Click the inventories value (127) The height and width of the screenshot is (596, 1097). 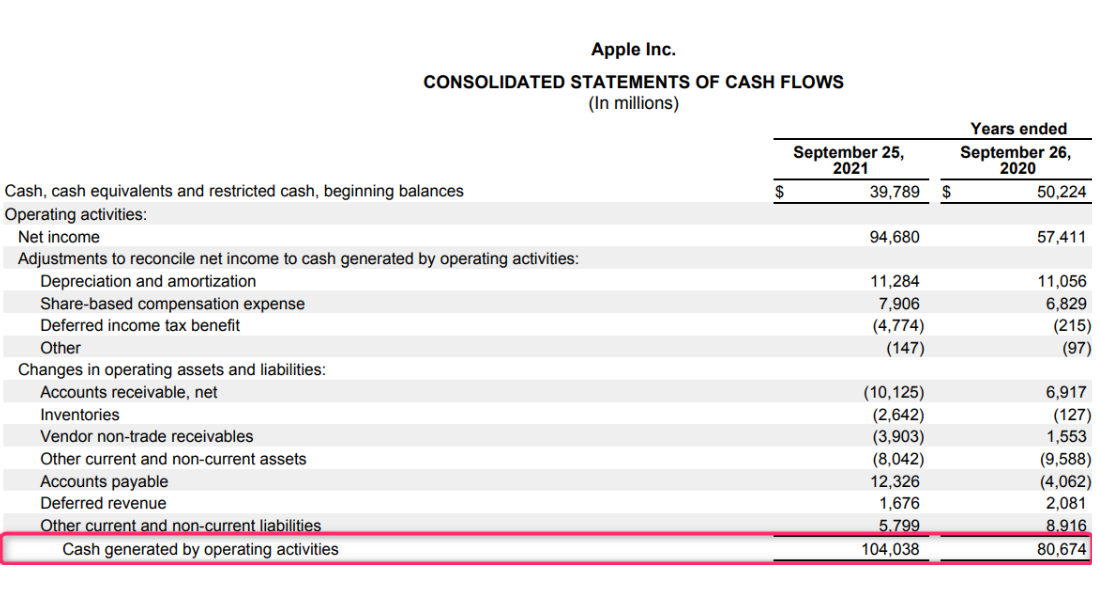[1072, 415]
